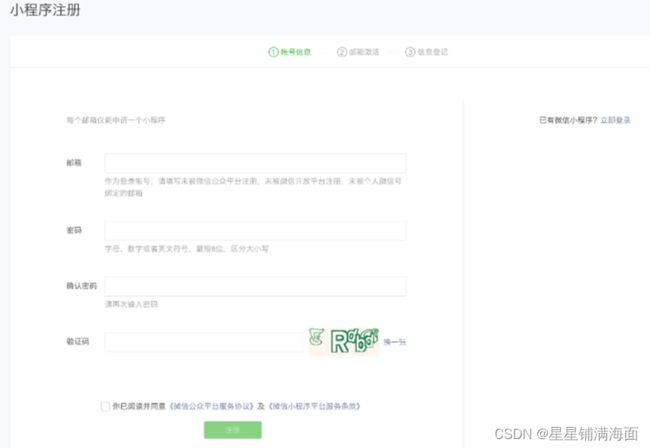Click 换一张 to refresh the captcha
The image size is (650, 448).
point(395,342)
